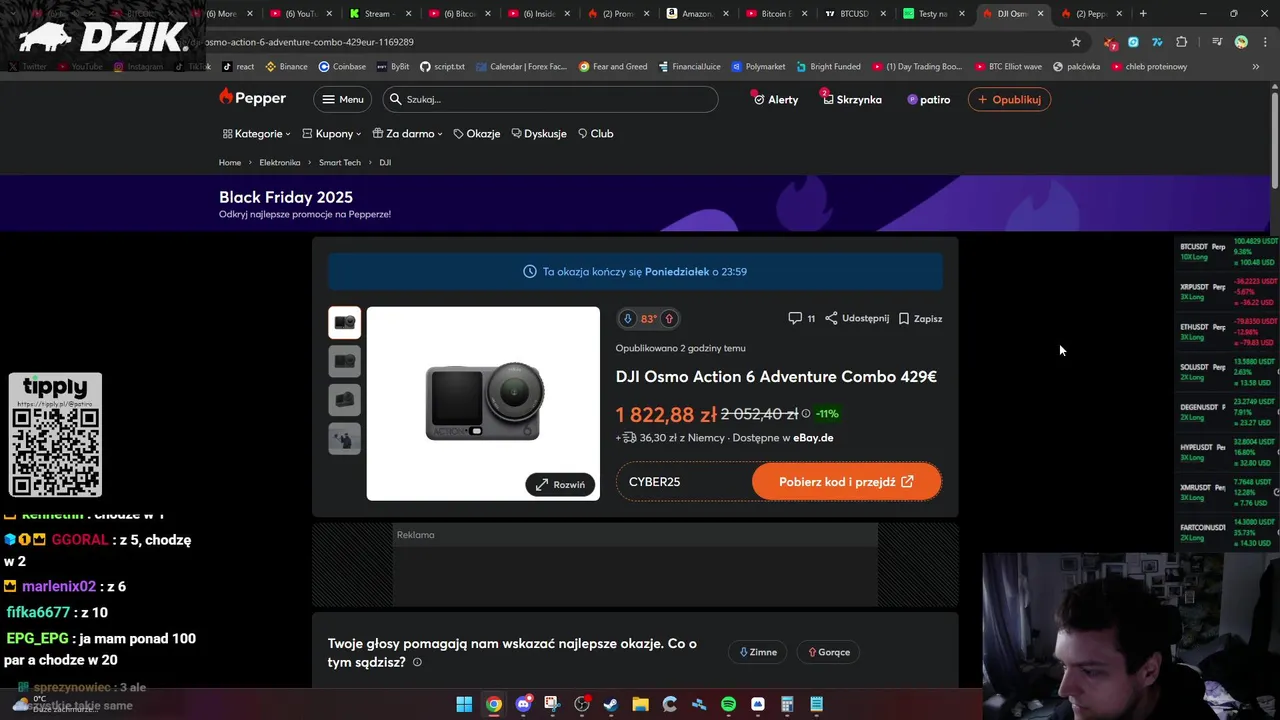Expand the product image with Rozwiń

pos(560,484)
